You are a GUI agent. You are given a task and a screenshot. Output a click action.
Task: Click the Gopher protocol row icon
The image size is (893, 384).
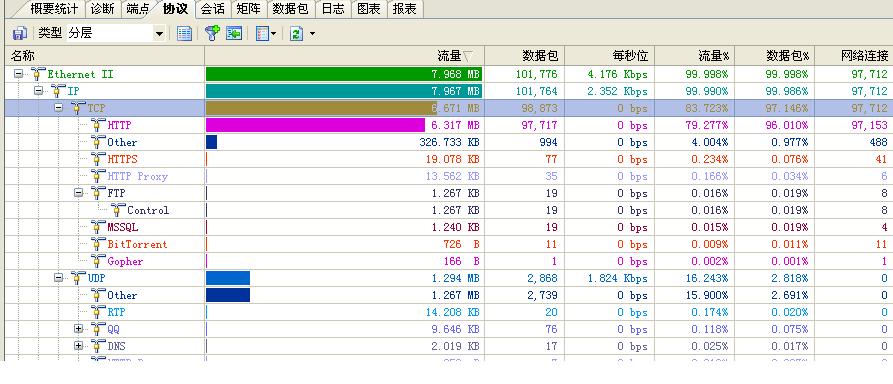[x=99, y=262]
